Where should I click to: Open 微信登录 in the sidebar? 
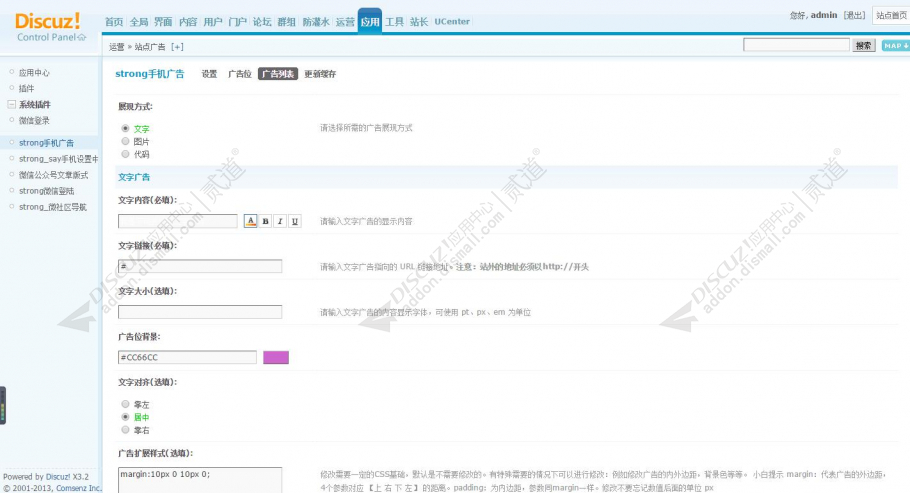(x=34, y=121)
